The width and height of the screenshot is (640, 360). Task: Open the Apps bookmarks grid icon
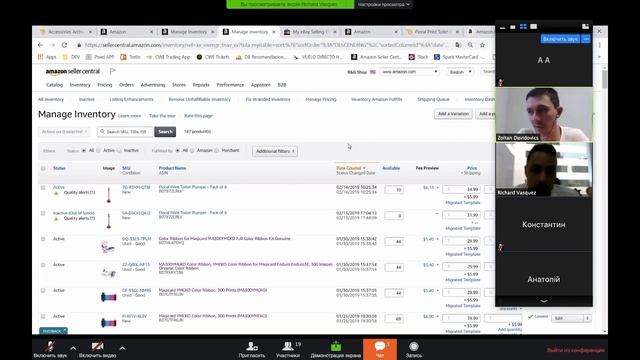[40, 57]
